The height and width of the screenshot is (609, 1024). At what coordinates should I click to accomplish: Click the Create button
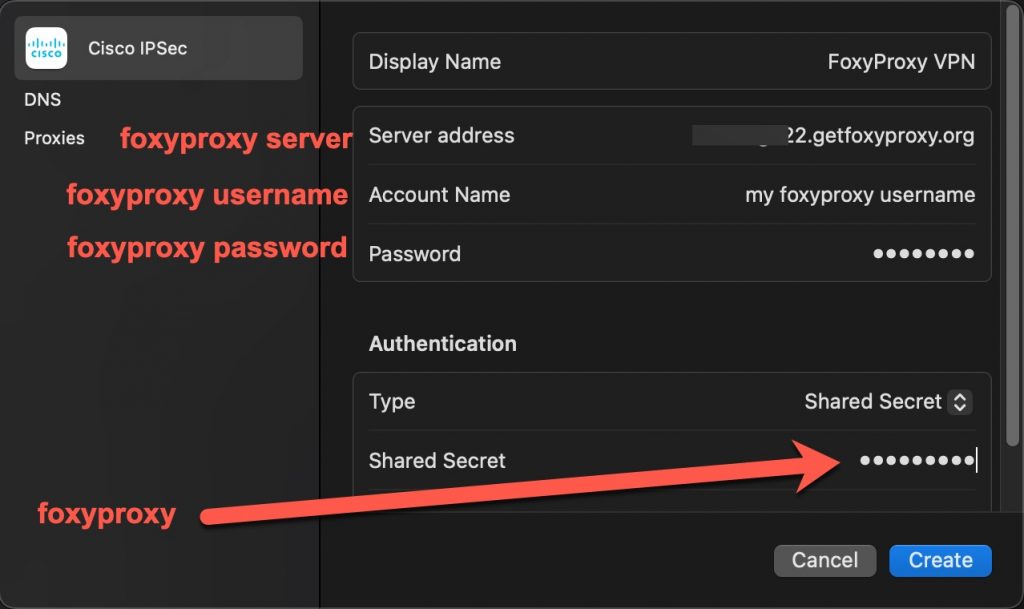coord(940,560)
